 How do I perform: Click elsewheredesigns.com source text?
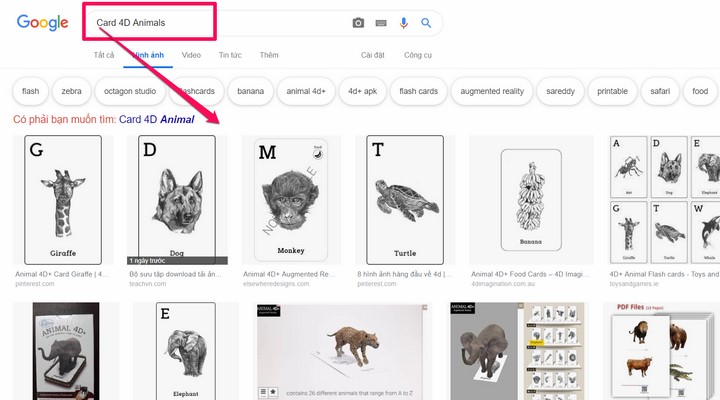point(276,284)
